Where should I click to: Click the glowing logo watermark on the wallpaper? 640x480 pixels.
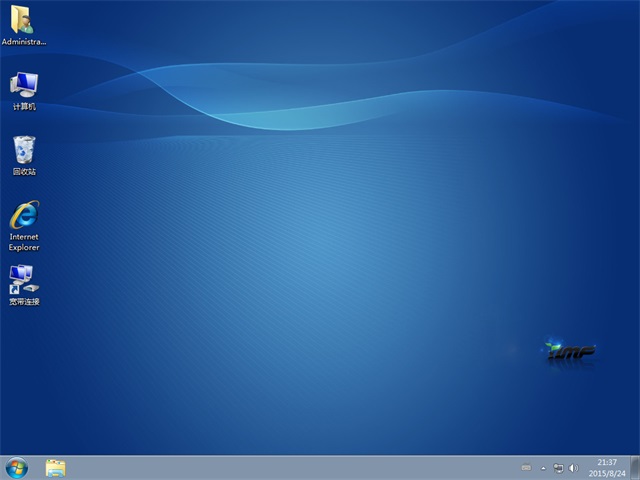coord(571,351)
